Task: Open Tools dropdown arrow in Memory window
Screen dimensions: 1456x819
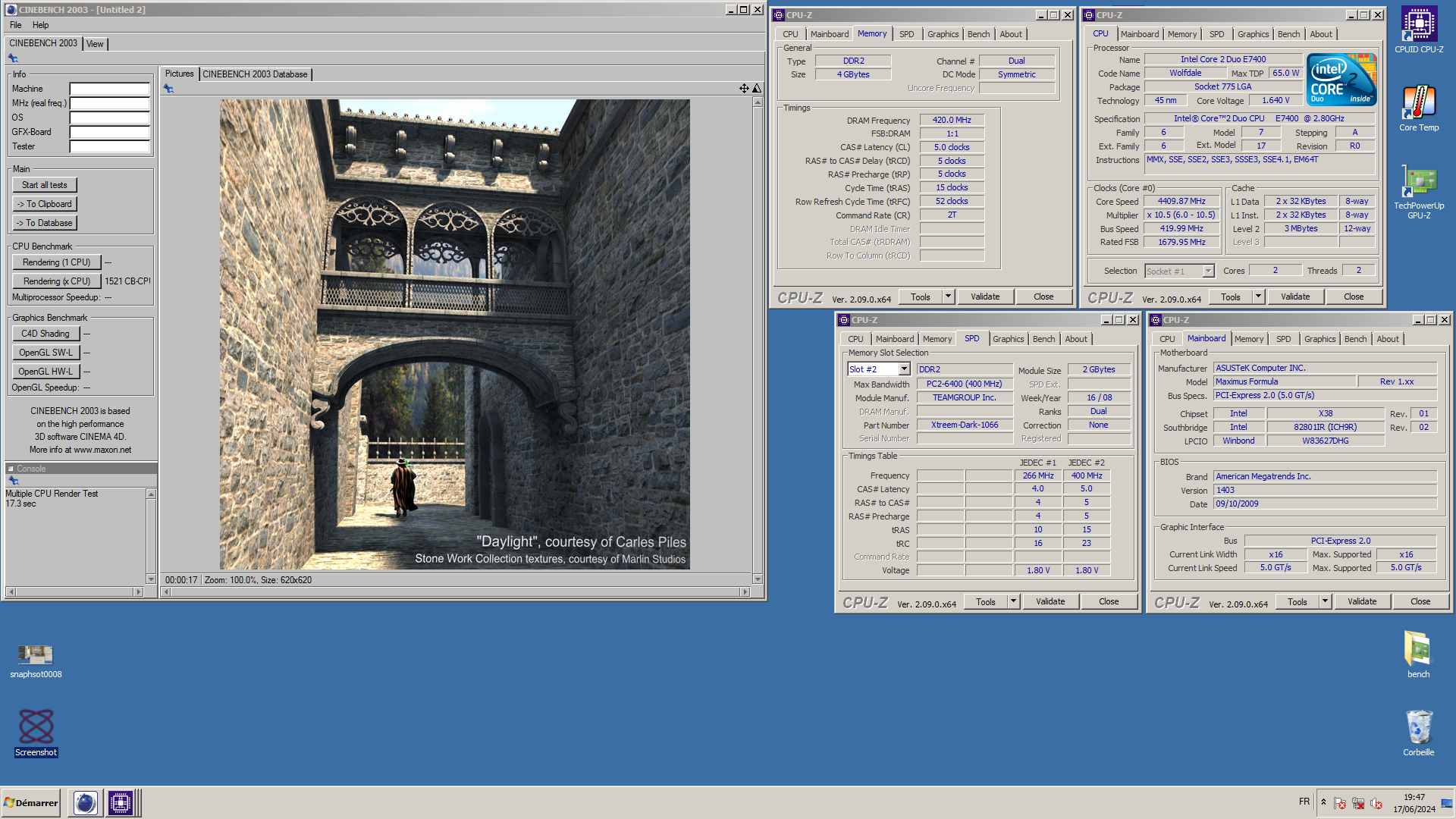Action: (948, 297)
